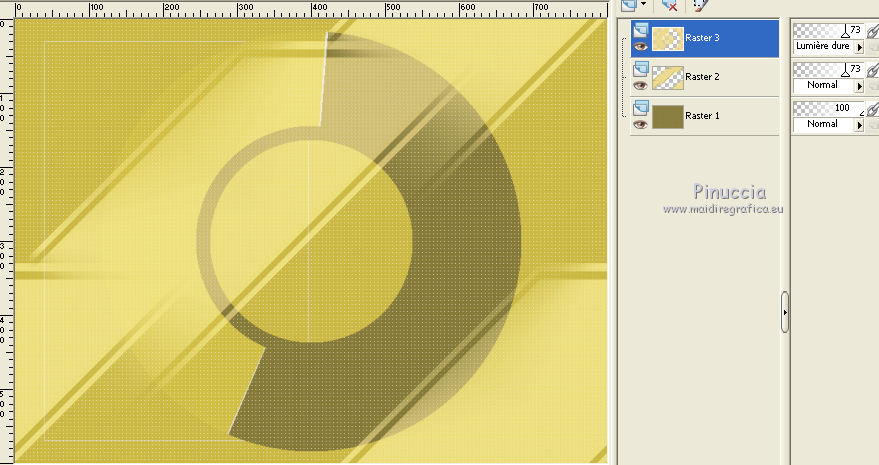
Task: Click the brush icon in the layer palette toolbar
Action: [700, 5]
